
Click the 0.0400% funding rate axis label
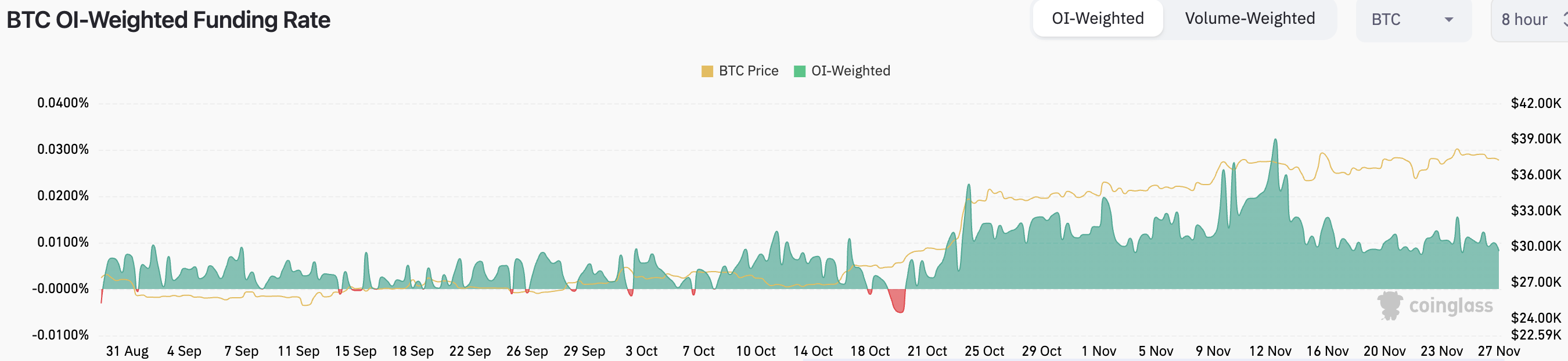click(63, 103)
